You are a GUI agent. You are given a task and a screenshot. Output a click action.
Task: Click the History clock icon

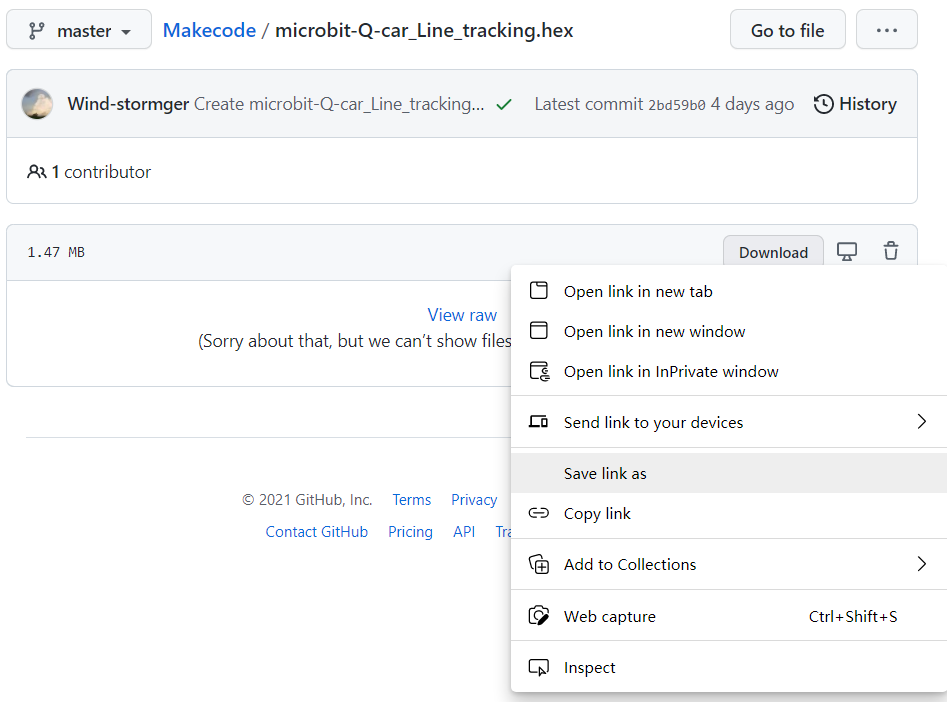(x=824, y=104)
